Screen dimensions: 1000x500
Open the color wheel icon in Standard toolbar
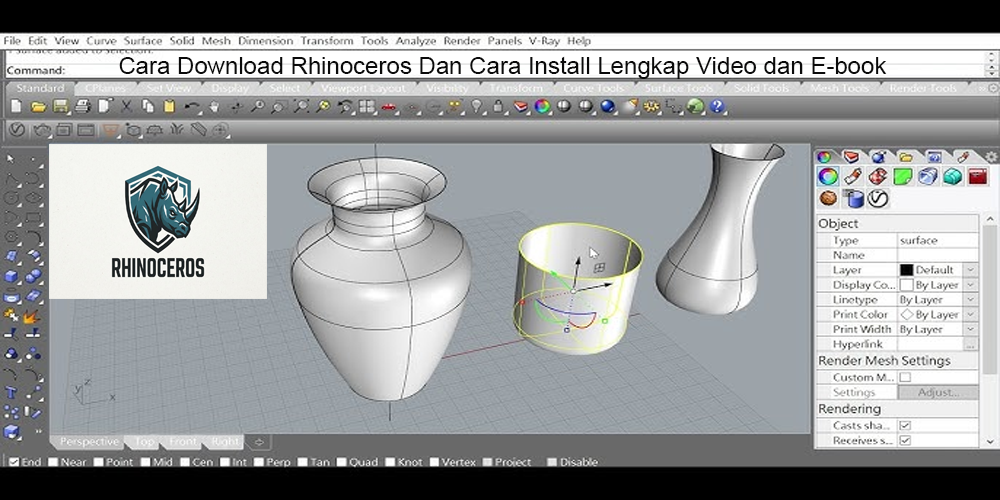pyautogui.click(x=542, y=107)
